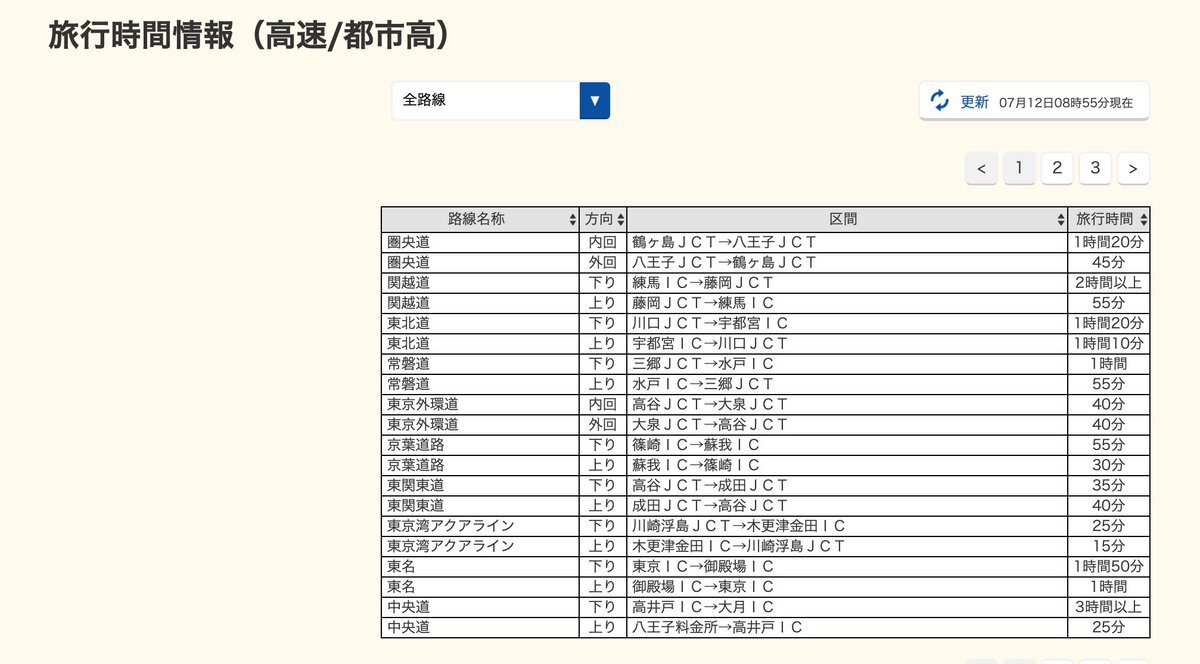Image resolution: width=1200 pixels, height=664 pixels.
Task: Select the 圏央道 鶴ヶ島JCT→八王子JCT row
Action: 765,242
